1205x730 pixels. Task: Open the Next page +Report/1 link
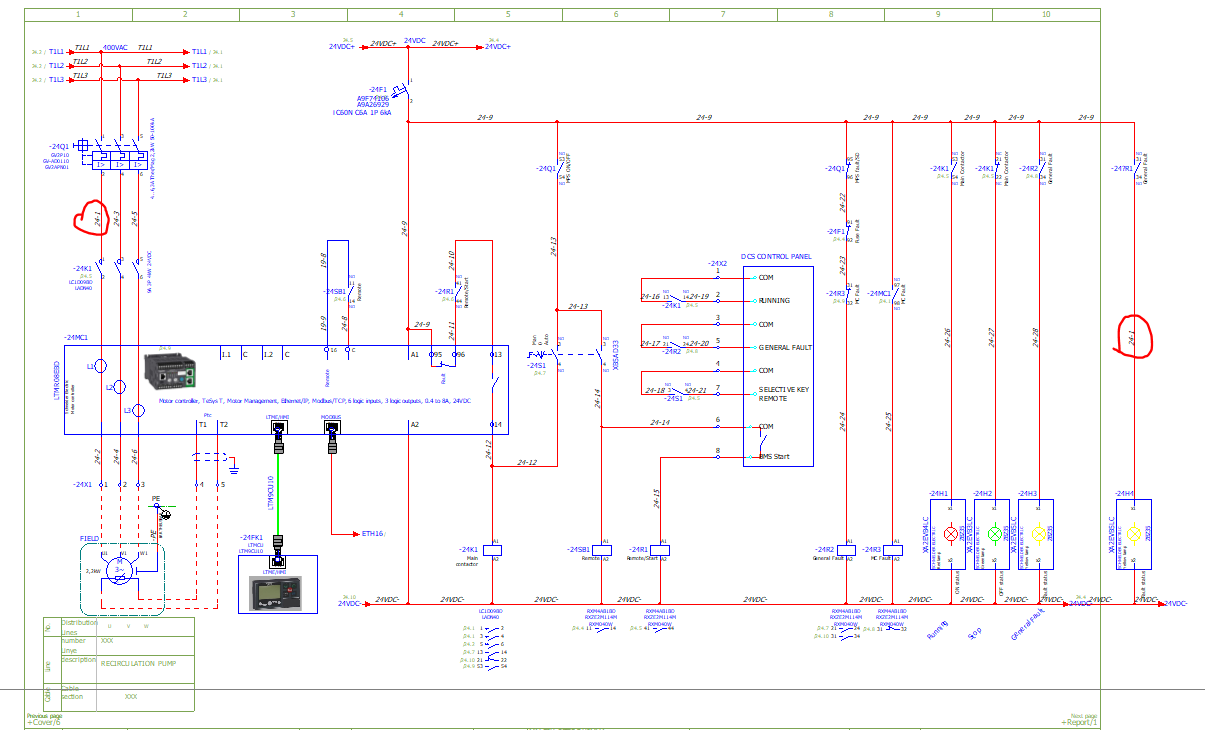pyautogui.click(x=1078, y=719)
